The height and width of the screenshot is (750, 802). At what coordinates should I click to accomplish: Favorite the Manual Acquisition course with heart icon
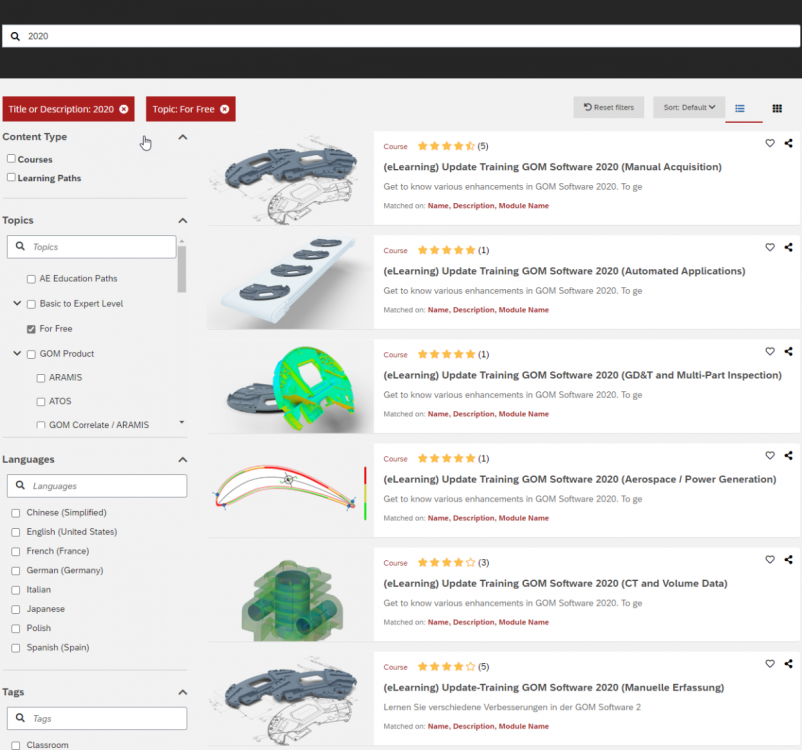tap(770, 143)
